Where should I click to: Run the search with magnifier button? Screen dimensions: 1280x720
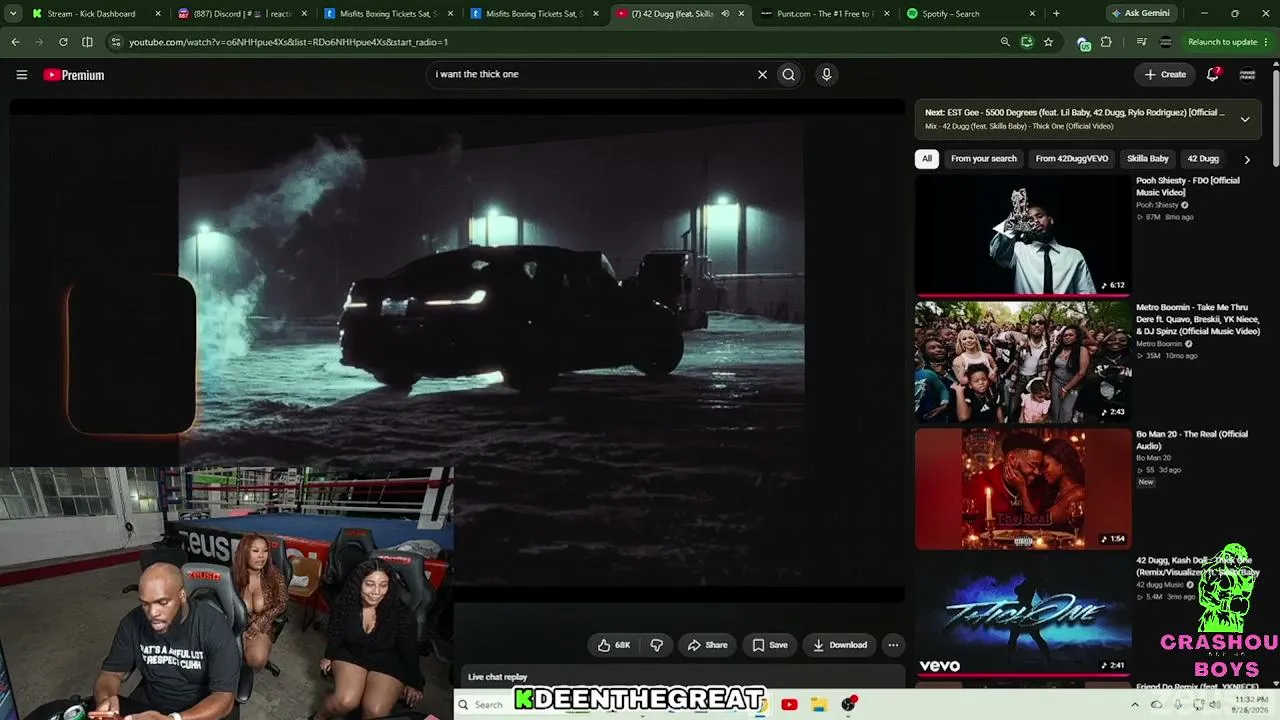(789, 74)
